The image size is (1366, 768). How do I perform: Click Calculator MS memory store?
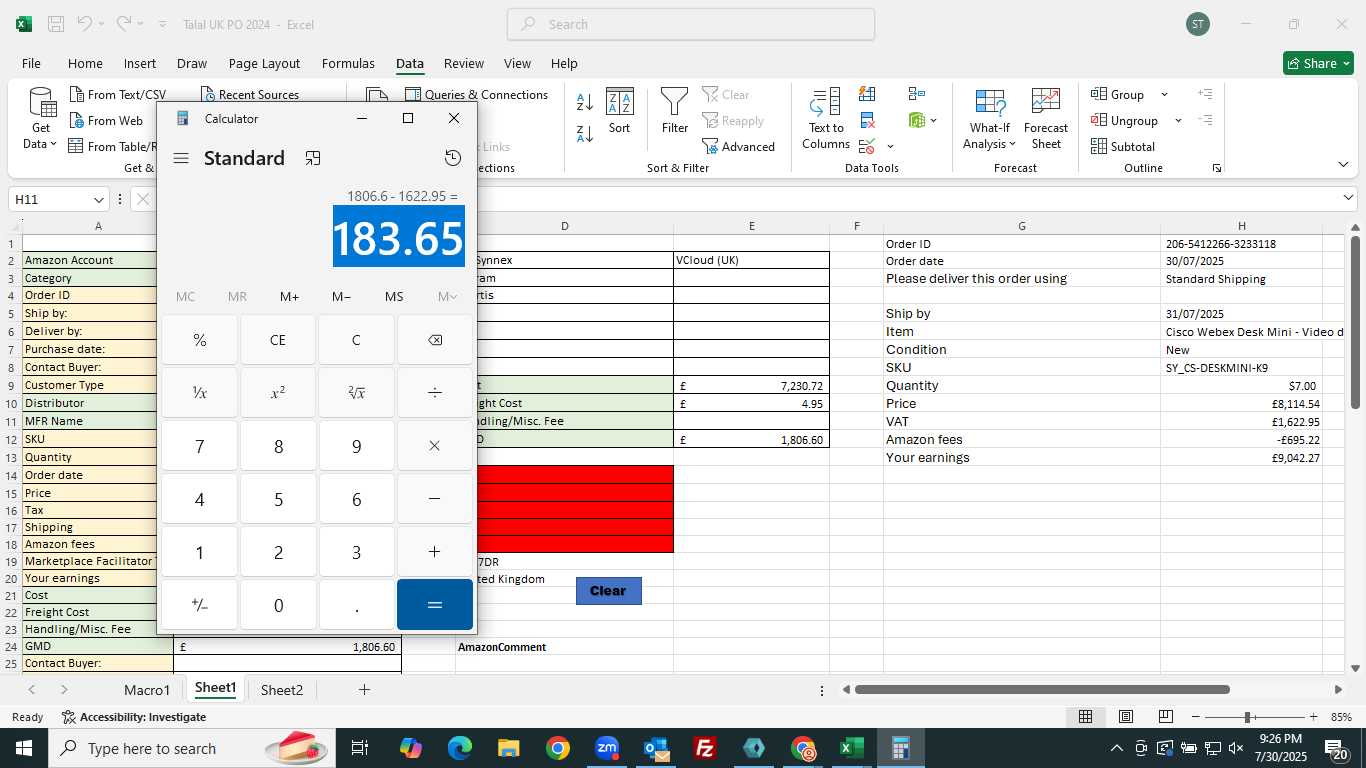(x=394, y=296)
